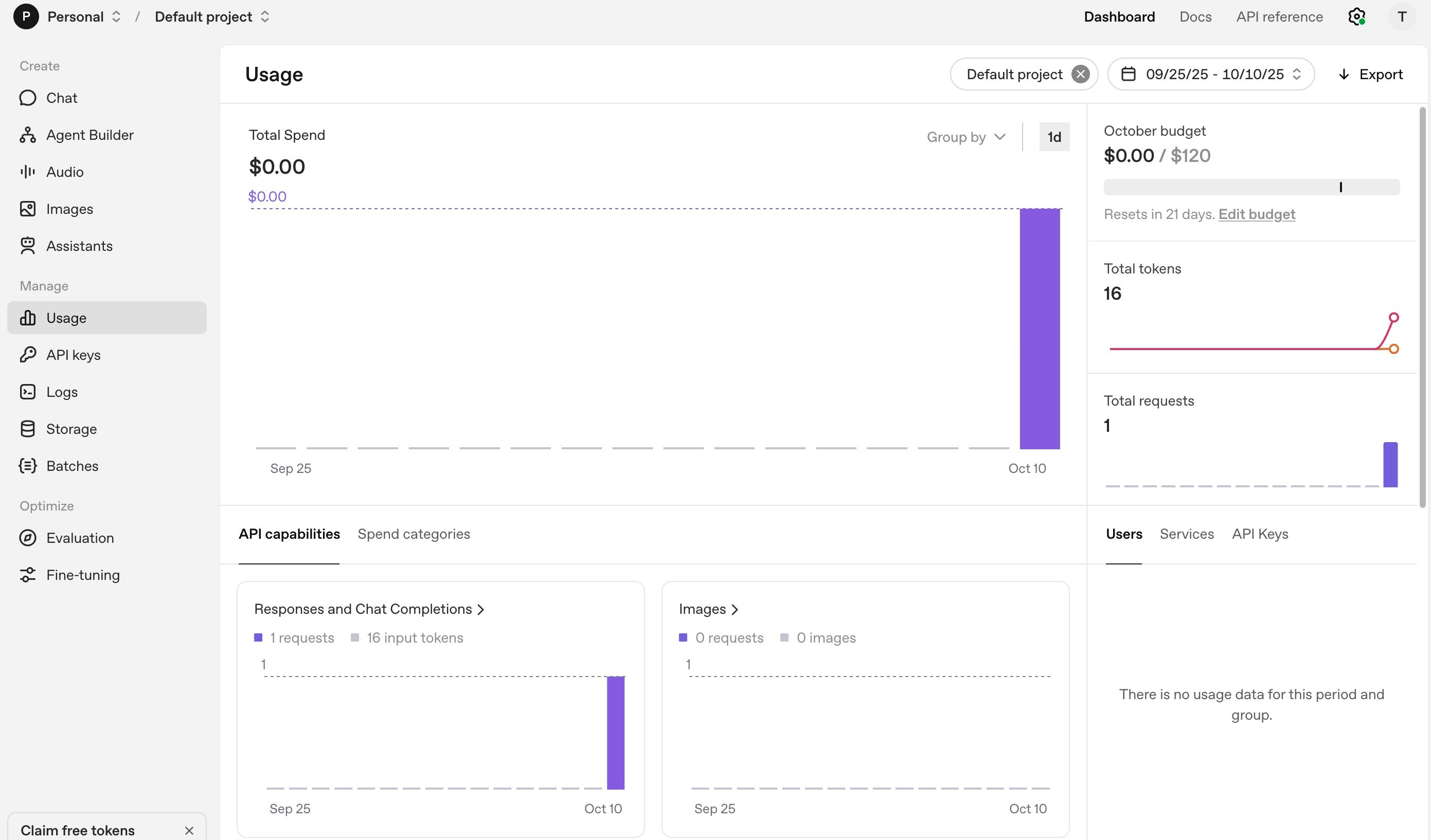
Task: Expand the Group by dropdown
Action: click(x=966, y=137)
